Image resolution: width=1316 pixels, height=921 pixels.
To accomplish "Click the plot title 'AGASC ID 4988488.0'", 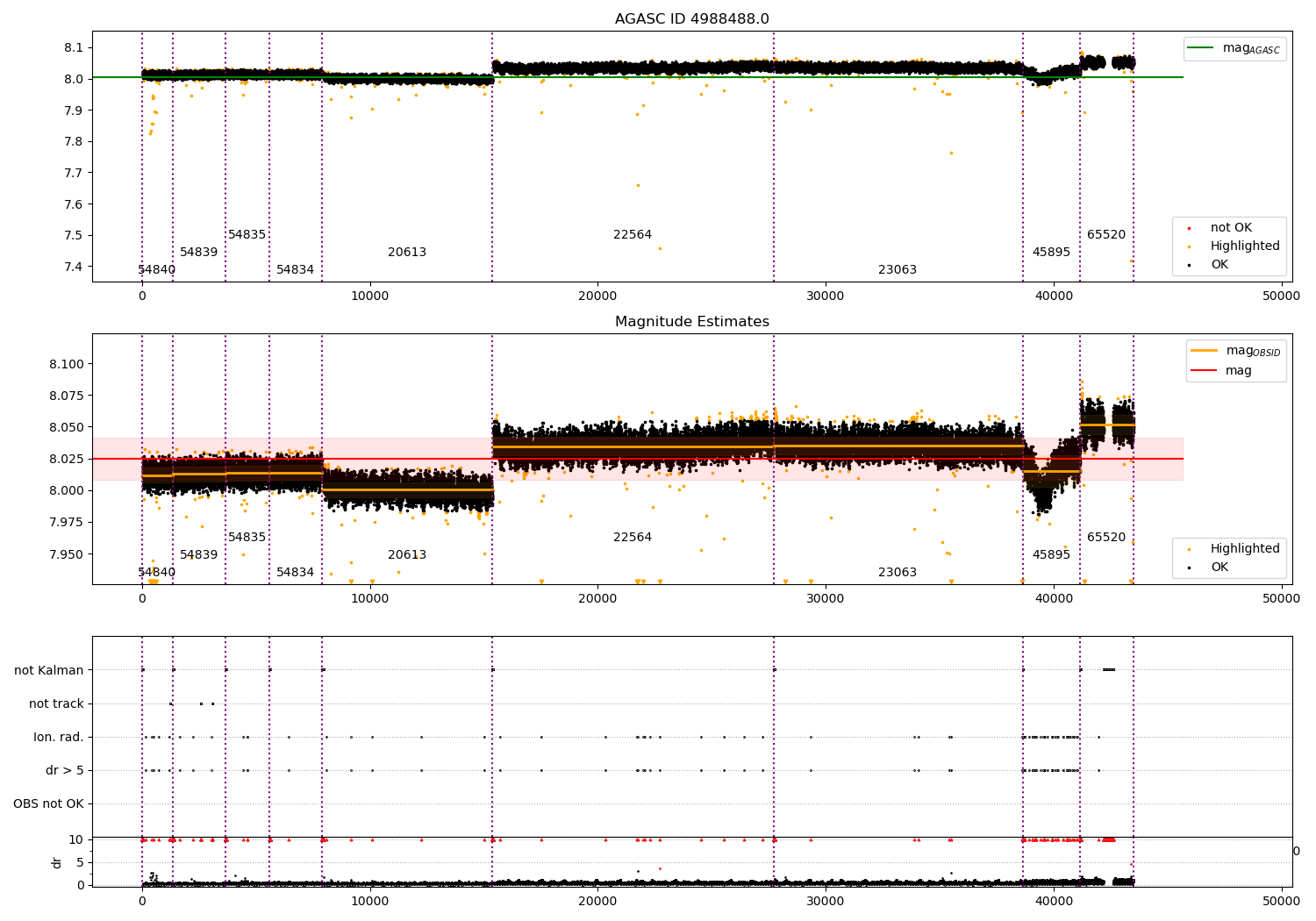I will pos(692,19).
